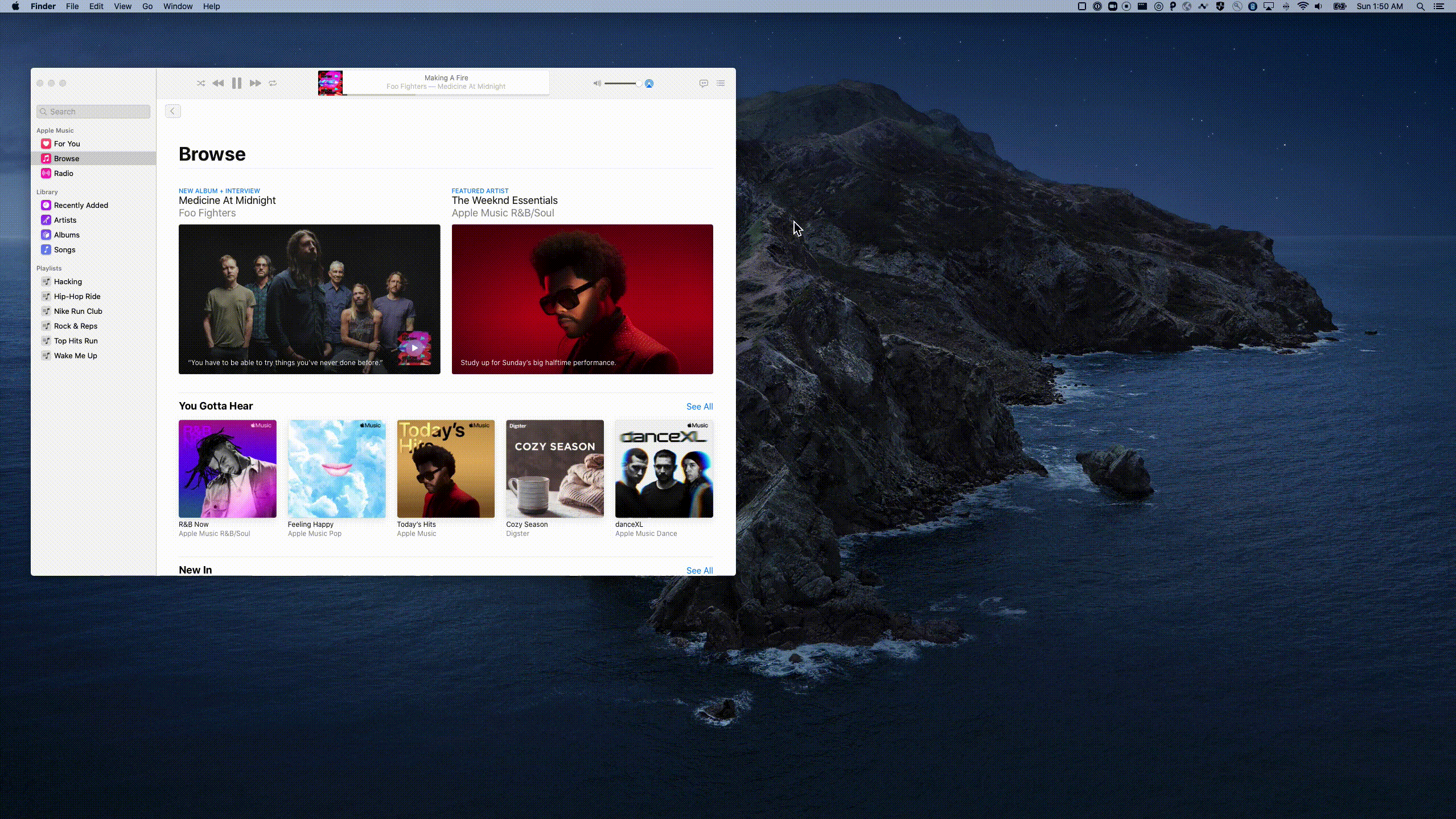The image size is (1456, 819).
Task: Open the Finder menu
Action: pos(43,6)
